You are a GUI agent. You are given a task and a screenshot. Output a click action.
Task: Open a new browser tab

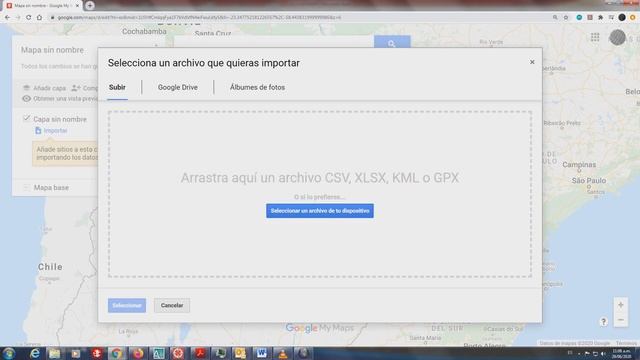pyautogui.click(x=90, y=5)
